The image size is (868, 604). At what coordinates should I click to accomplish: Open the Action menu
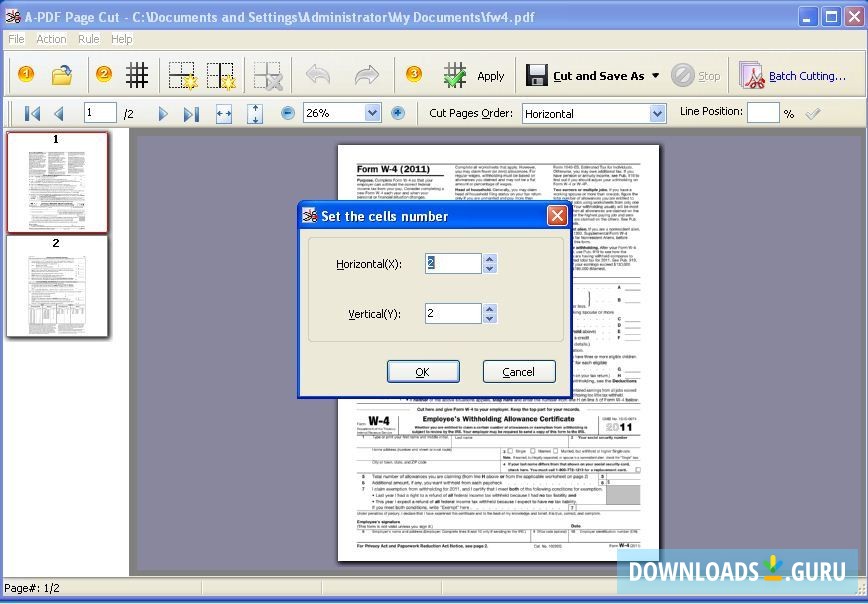[x=51, y=39]
